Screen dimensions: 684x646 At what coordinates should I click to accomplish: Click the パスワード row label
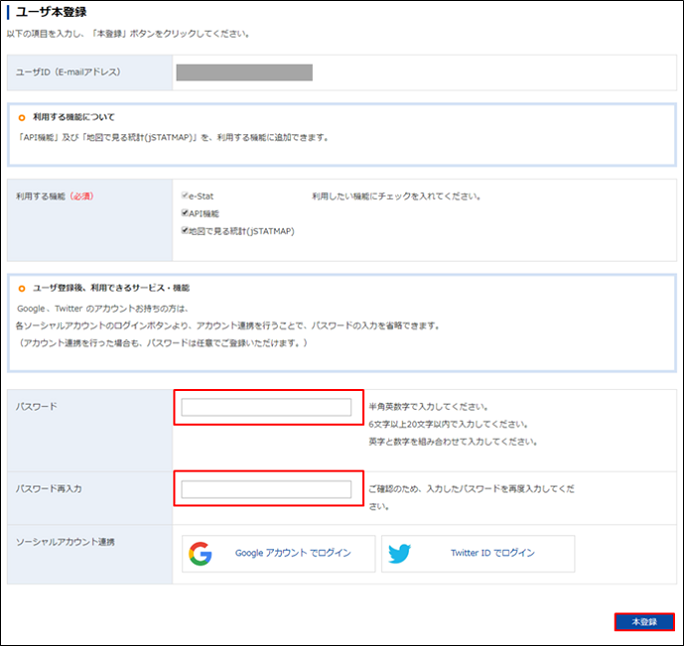[37, 407]
